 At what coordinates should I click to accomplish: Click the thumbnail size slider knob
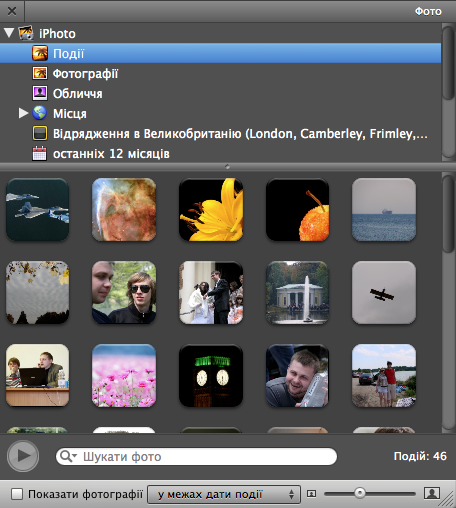pyautogui.click(x=360, y=493)
